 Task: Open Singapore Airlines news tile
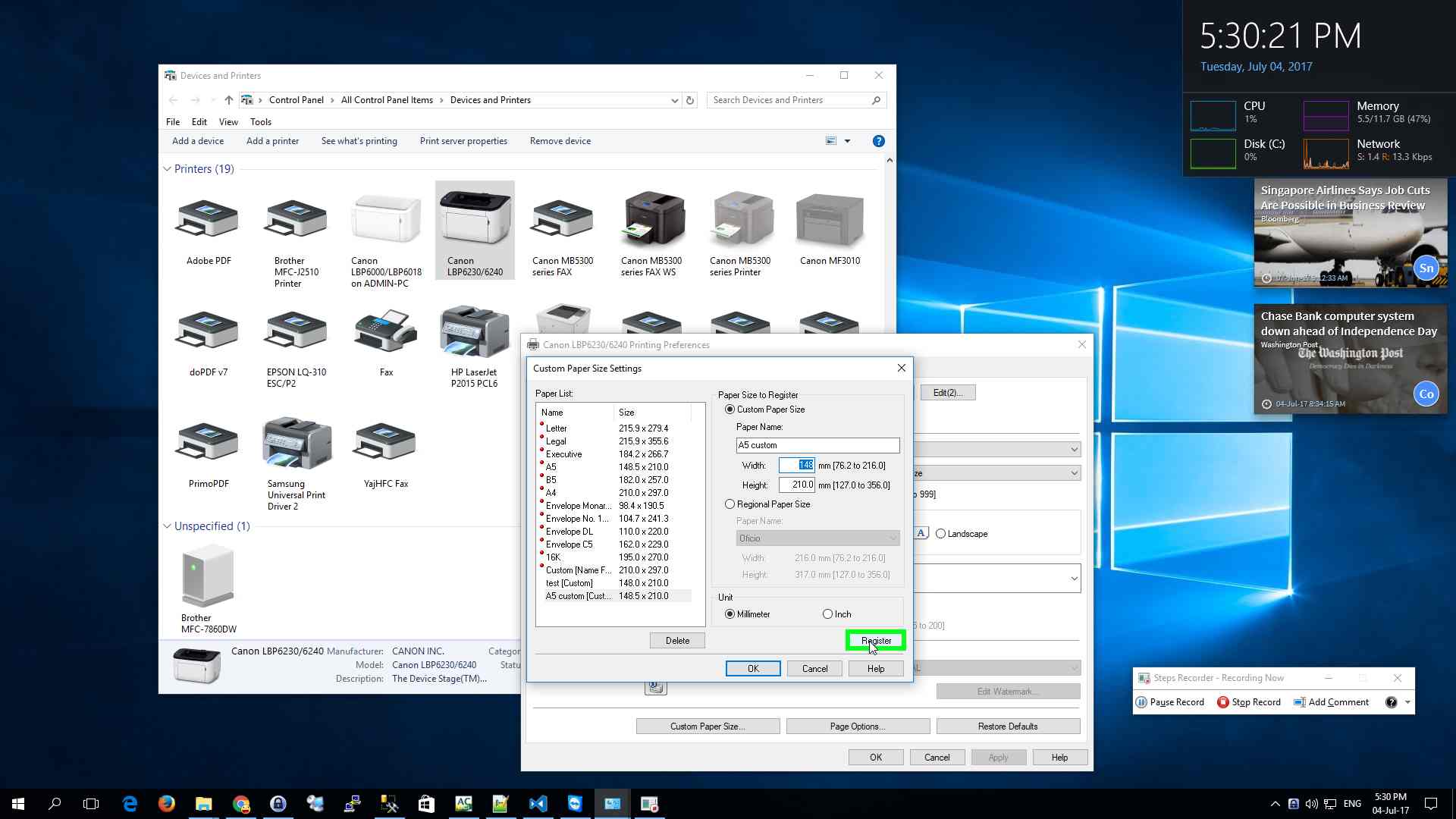click(1350, 233)
